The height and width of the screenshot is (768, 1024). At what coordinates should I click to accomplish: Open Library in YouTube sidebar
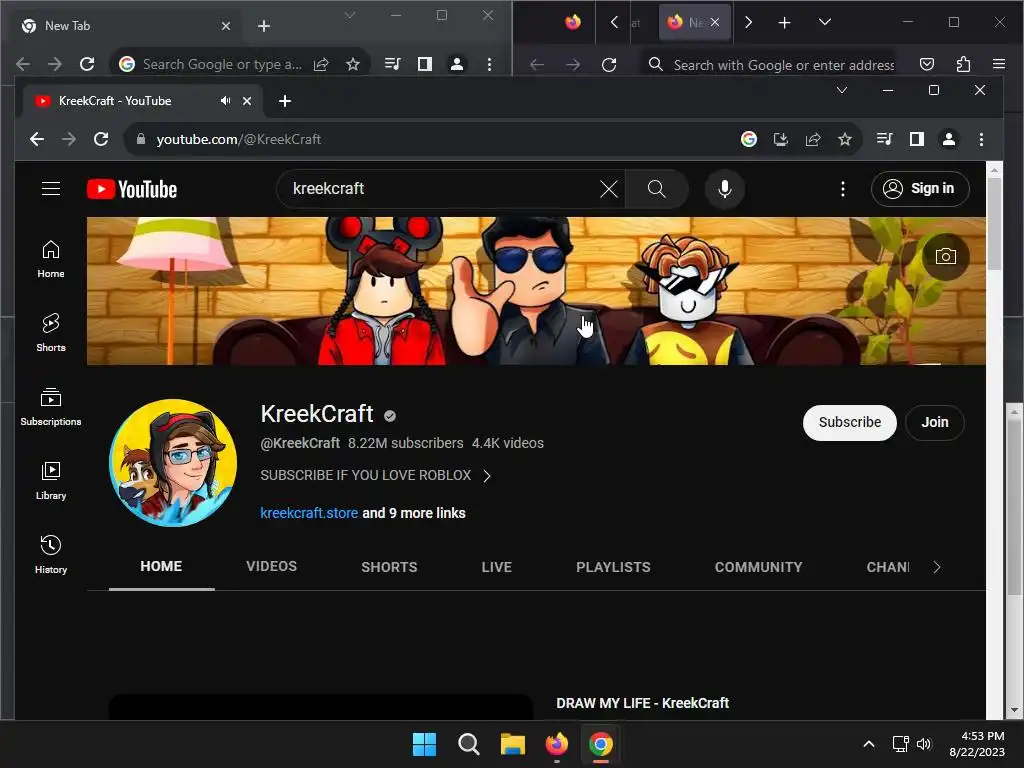click(x=51, y=481)
